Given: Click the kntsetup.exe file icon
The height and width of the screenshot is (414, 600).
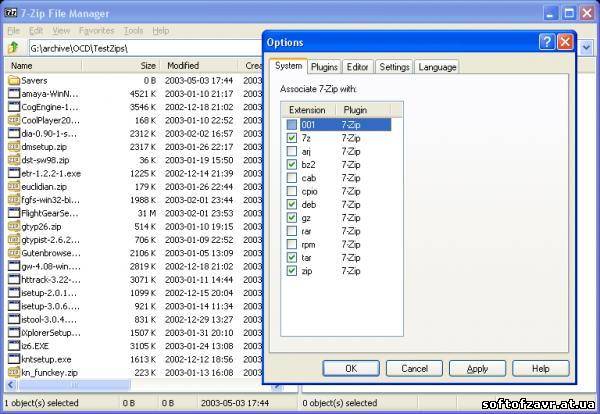Looking at the screenshot, I should click(14, 359).
